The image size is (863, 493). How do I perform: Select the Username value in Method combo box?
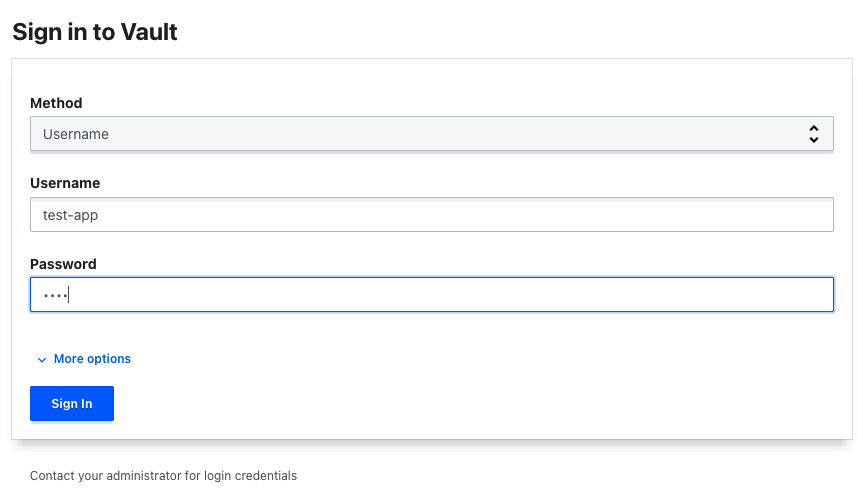76,134
